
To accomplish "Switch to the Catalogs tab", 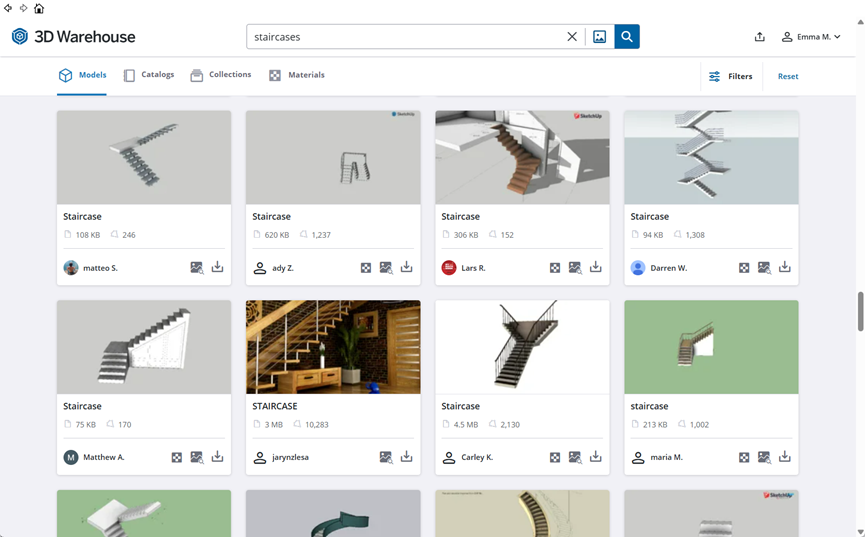I will [148, 75].
